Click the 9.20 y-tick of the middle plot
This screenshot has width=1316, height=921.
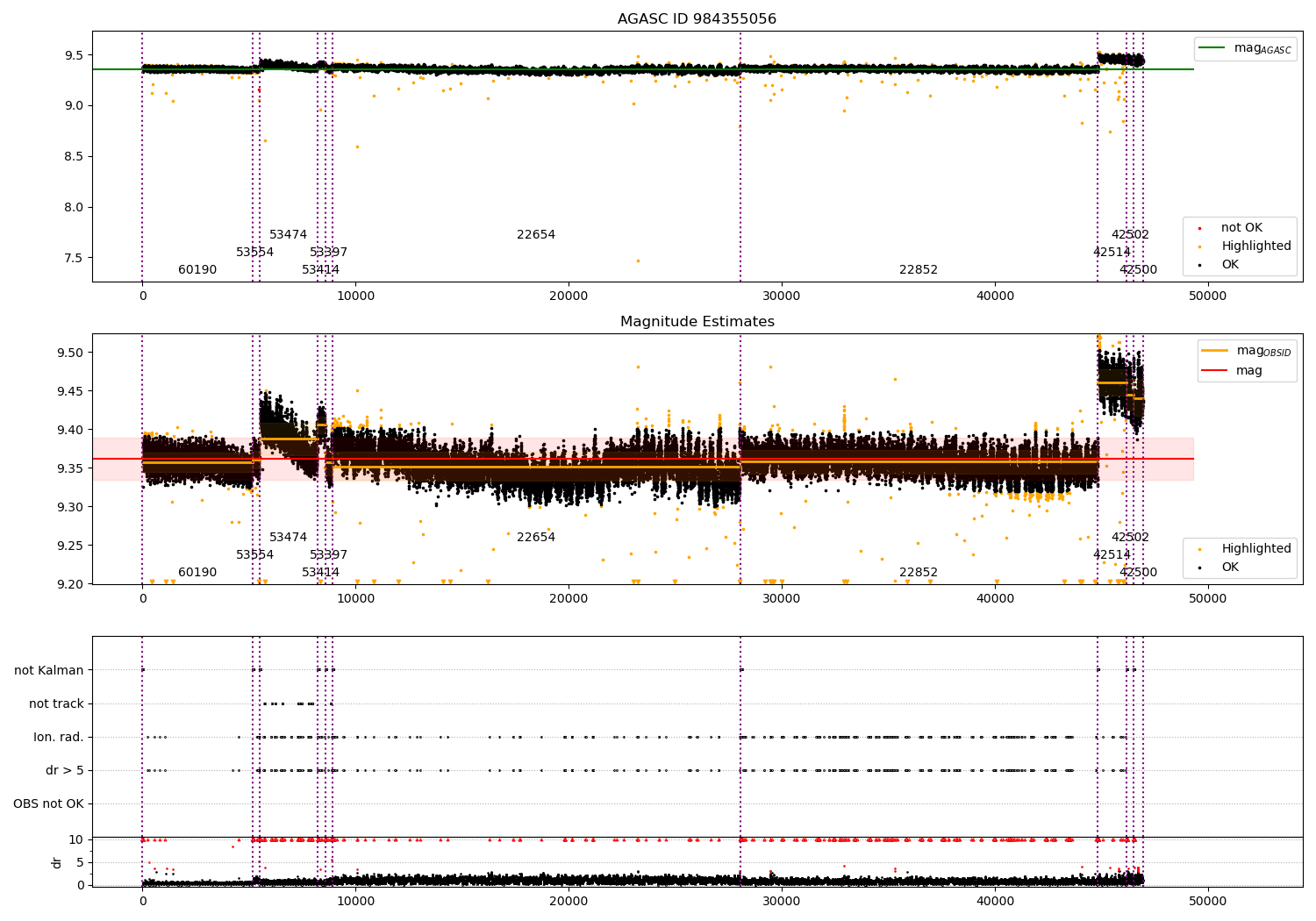point(70,584)
